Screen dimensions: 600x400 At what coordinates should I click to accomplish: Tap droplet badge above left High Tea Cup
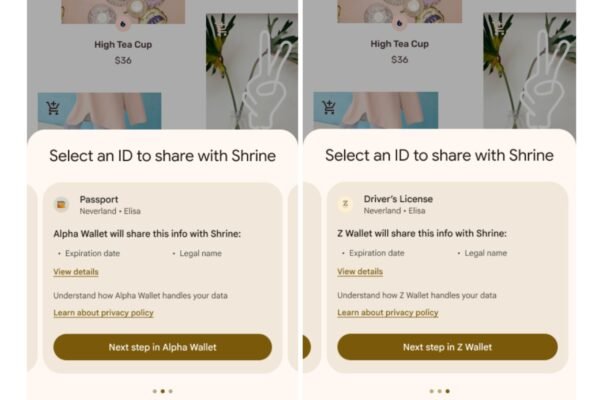[x=123, y=24]
